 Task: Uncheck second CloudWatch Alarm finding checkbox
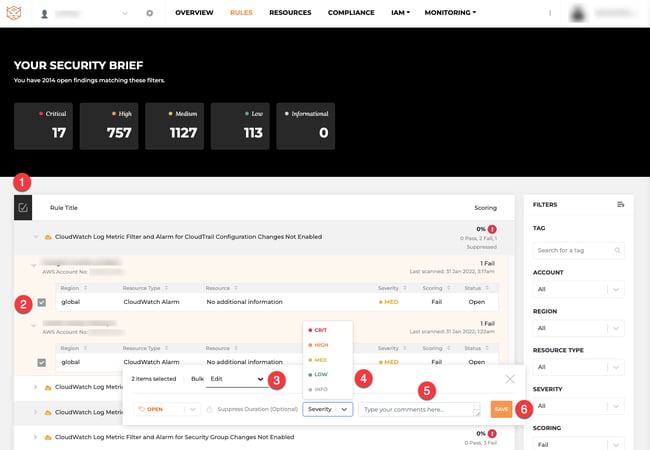[x=41, y=363]
